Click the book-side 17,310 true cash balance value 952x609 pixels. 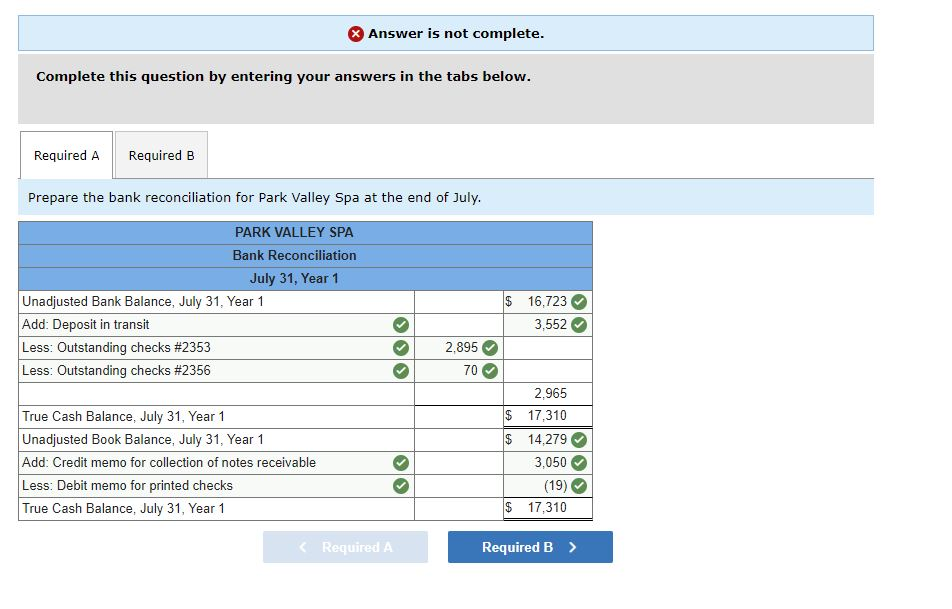point(547,508)
